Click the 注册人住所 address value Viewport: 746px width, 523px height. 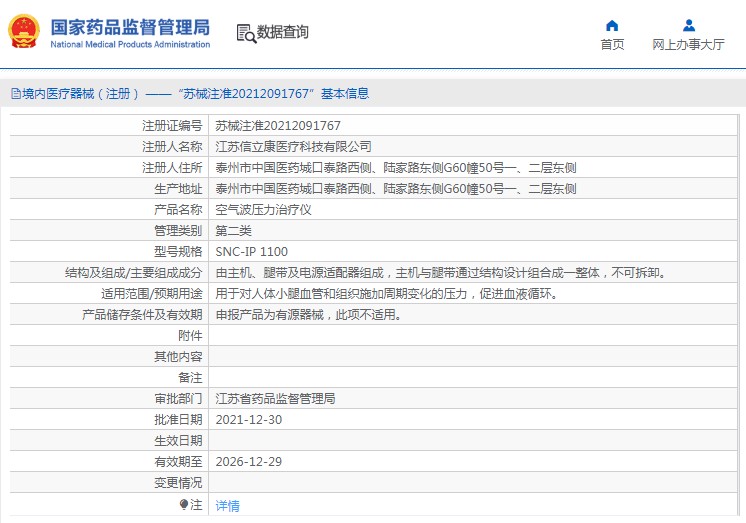coord(395,168)
